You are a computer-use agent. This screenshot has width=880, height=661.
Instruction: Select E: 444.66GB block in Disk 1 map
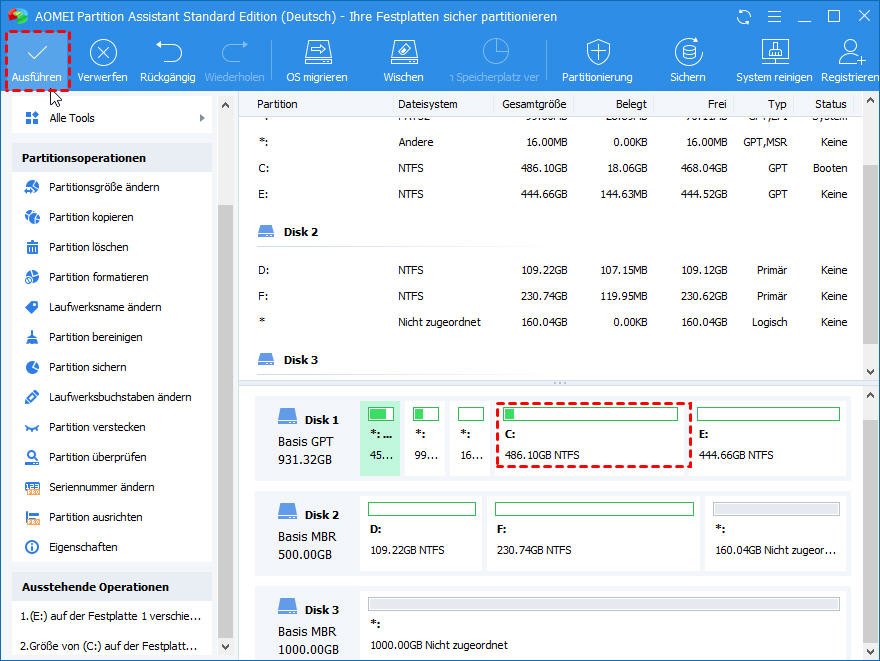pyautogui.click(x=770, y=438)
